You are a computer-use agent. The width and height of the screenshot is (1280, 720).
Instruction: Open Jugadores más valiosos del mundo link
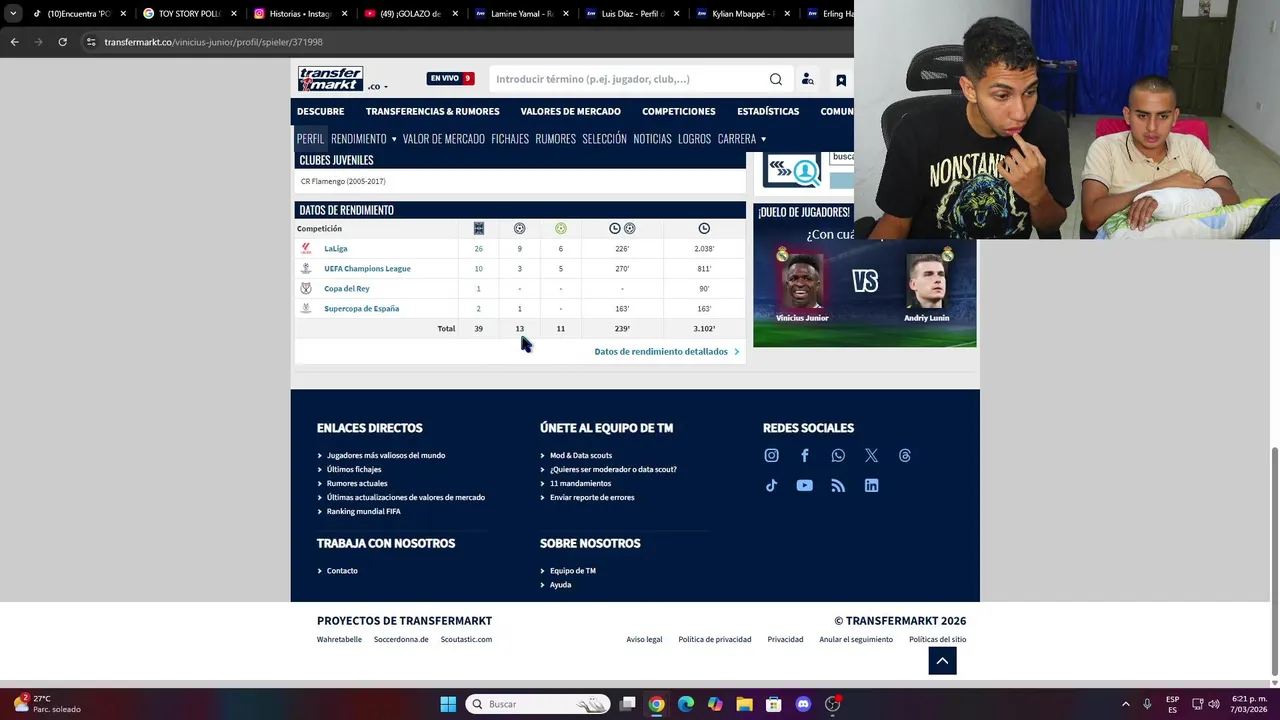(386, 455)
